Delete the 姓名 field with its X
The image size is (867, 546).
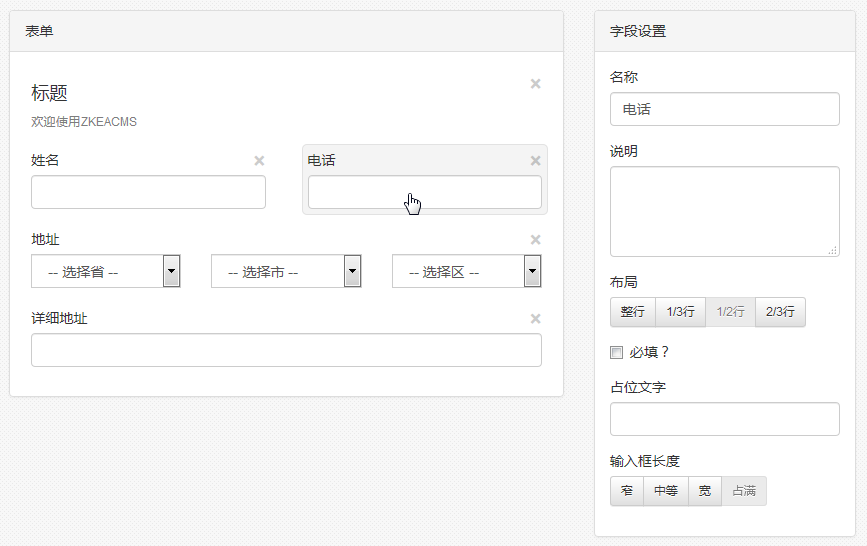coord(259,161)
